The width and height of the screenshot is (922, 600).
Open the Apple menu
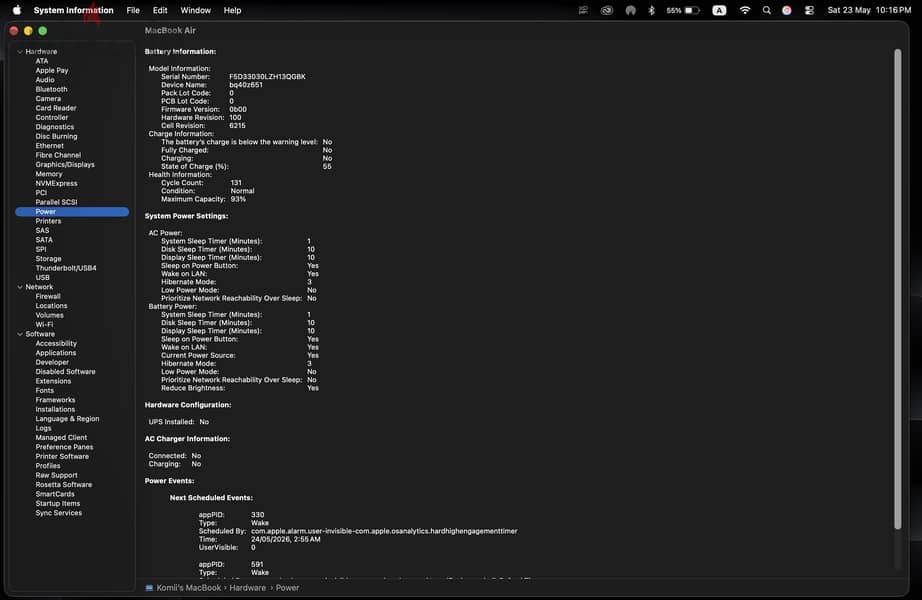(17, 10)
